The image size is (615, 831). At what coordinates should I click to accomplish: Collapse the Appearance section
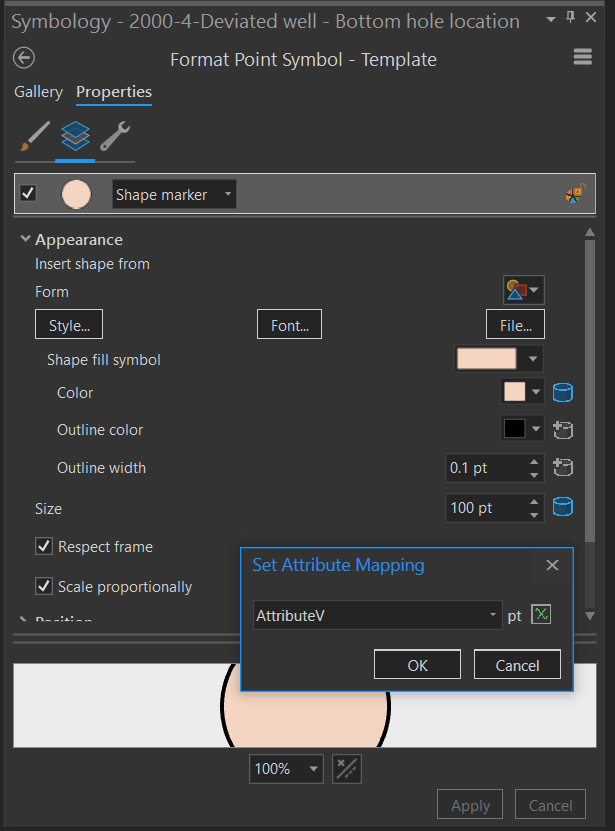pos(25,239)
